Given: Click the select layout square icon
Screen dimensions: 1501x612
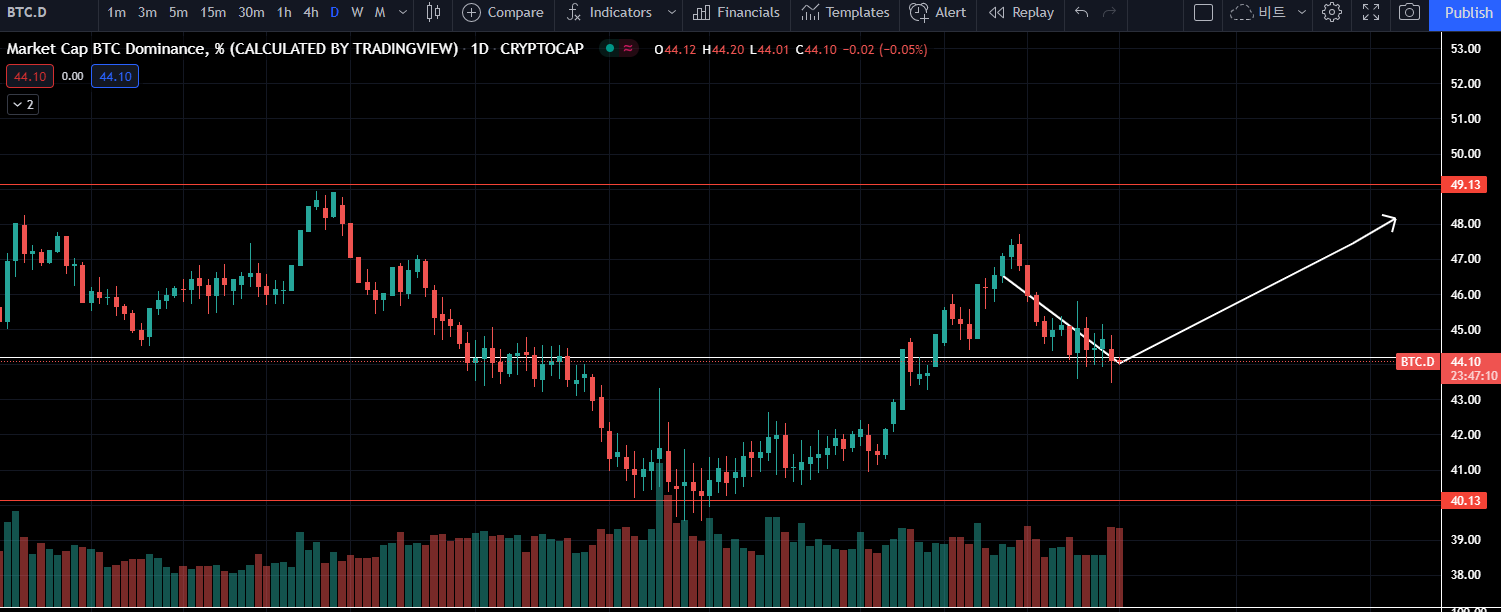Looking at the screenshot, I should pyautogui.click(x=1204, y=13).
